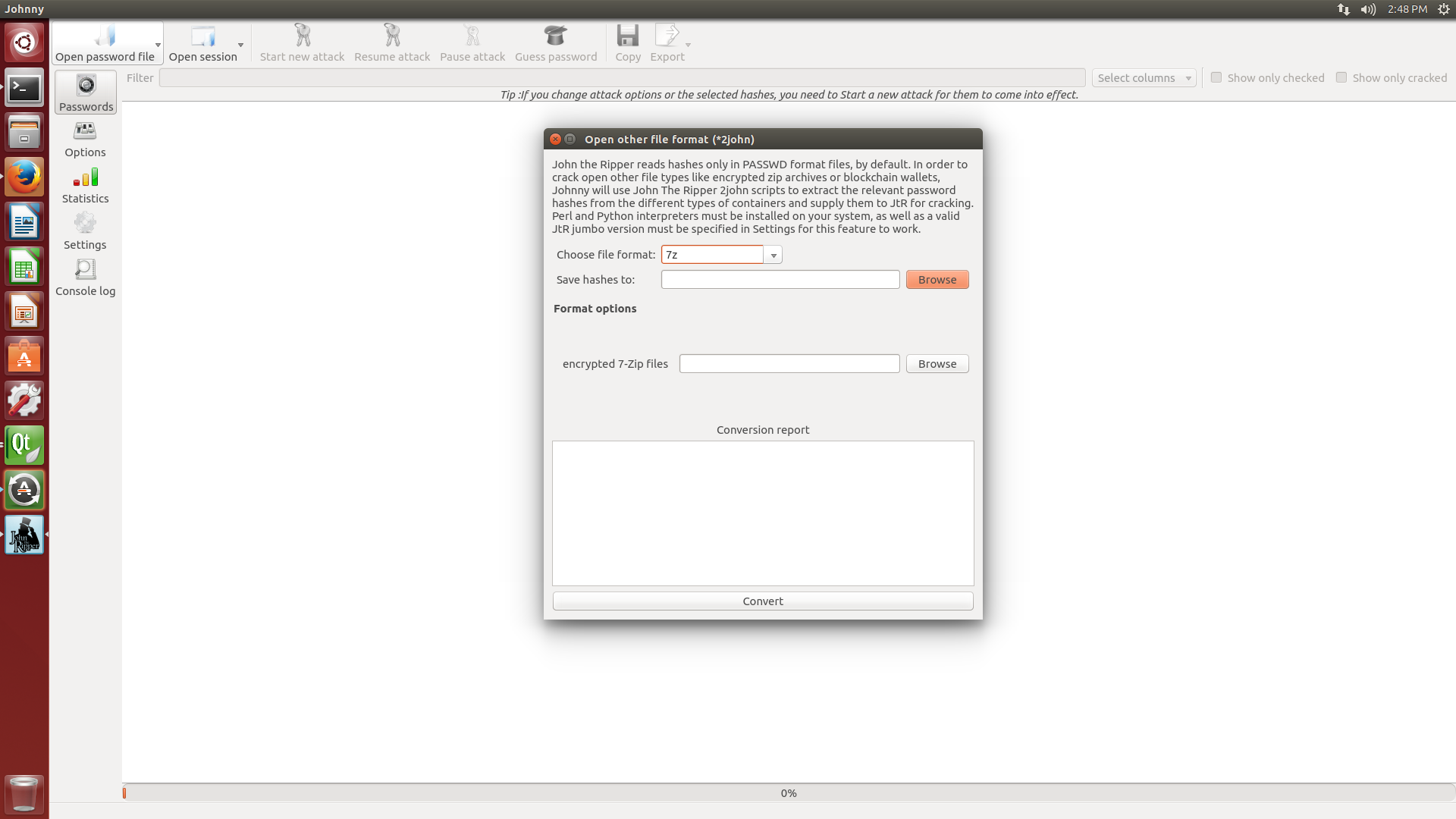This screenshot has height=819, width=1456.
Task: Click the Convert button
Action: pos(762,600)
